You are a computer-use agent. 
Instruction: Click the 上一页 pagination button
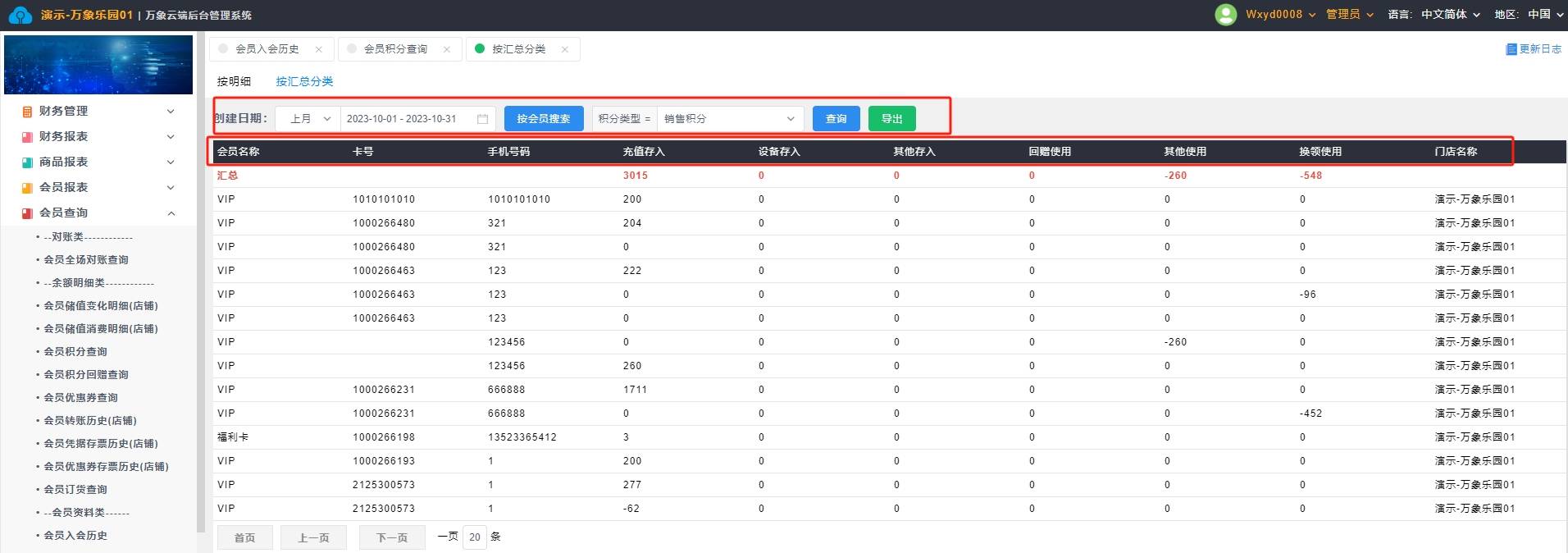tap(313, 537)
